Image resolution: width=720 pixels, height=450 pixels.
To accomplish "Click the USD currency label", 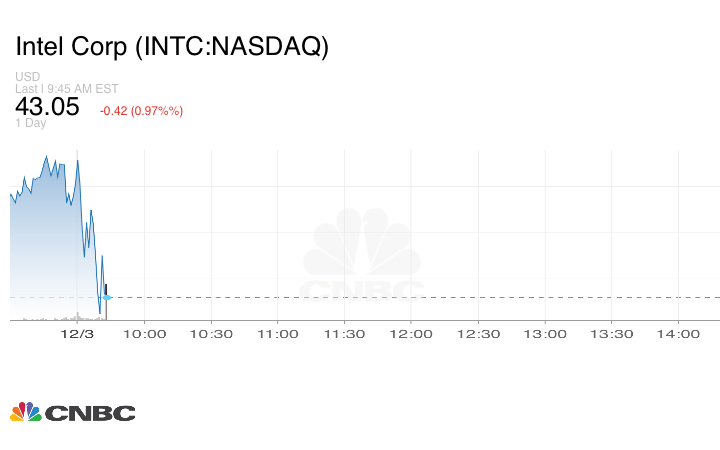I will [28, 77].
